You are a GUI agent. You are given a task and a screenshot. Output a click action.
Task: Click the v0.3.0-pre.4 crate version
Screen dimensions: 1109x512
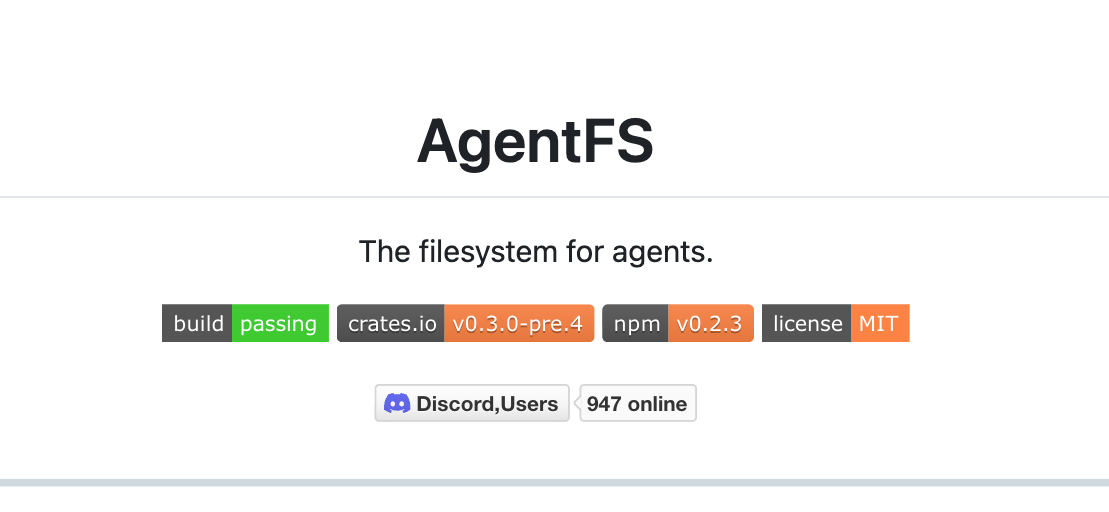518,324
